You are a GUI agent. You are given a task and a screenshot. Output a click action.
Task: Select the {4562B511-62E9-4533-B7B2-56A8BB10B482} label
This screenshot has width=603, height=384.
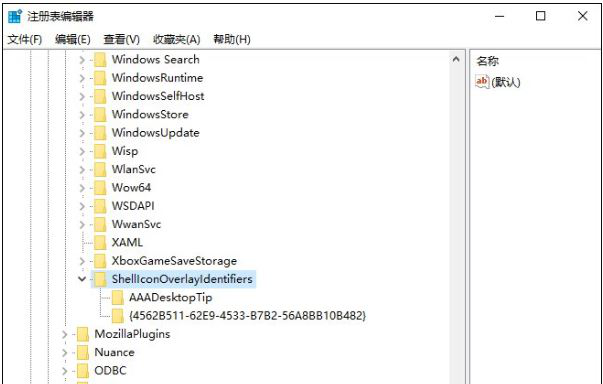pos(248,316)
